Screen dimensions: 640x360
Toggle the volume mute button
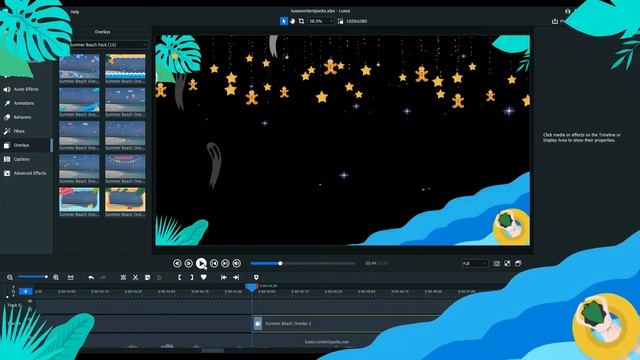(237, 264)
